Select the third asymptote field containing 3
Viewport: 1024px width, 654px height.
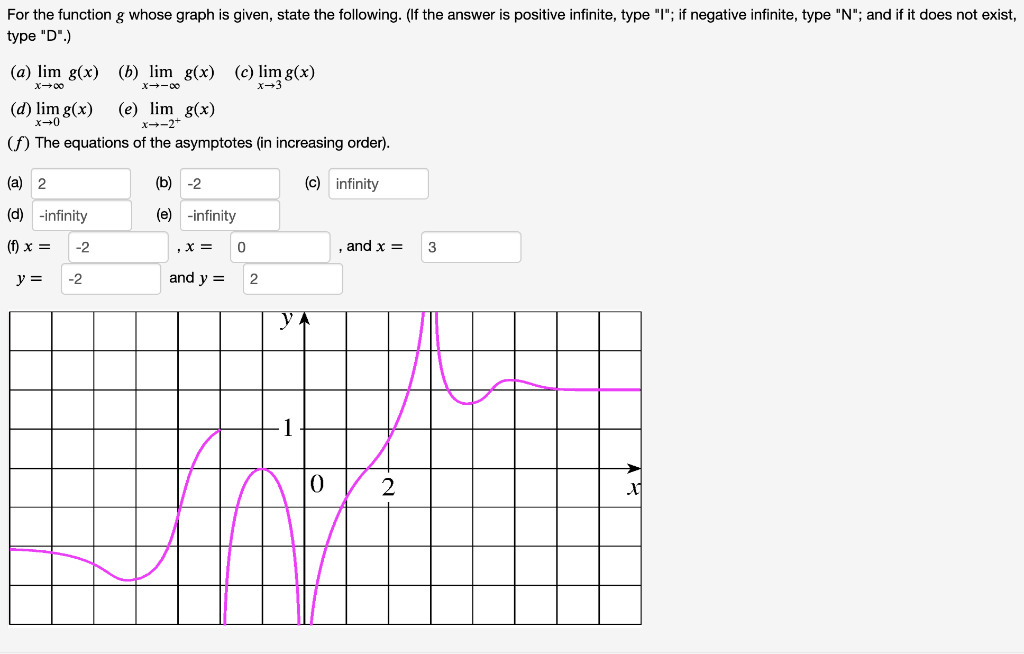(x=470, y=246)
